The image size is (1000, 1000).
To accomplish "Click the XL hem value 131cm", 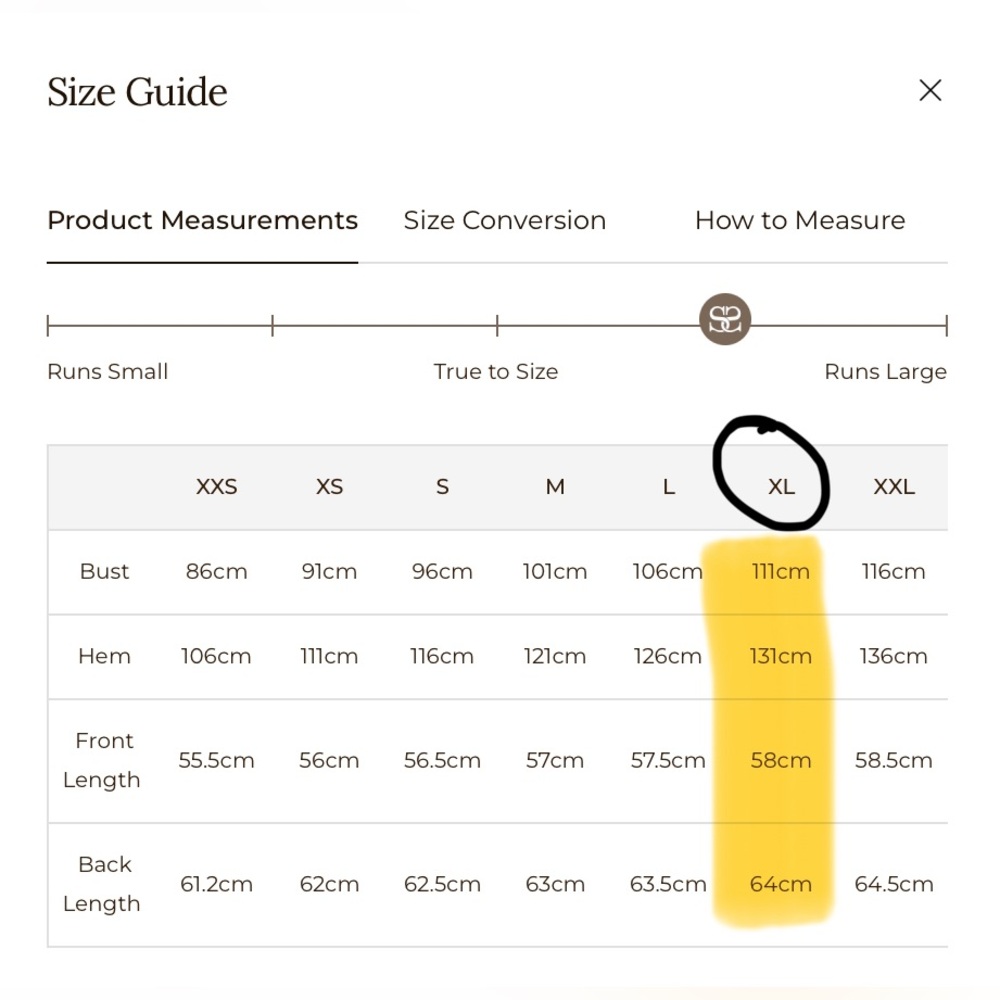I will pos(781,656).
